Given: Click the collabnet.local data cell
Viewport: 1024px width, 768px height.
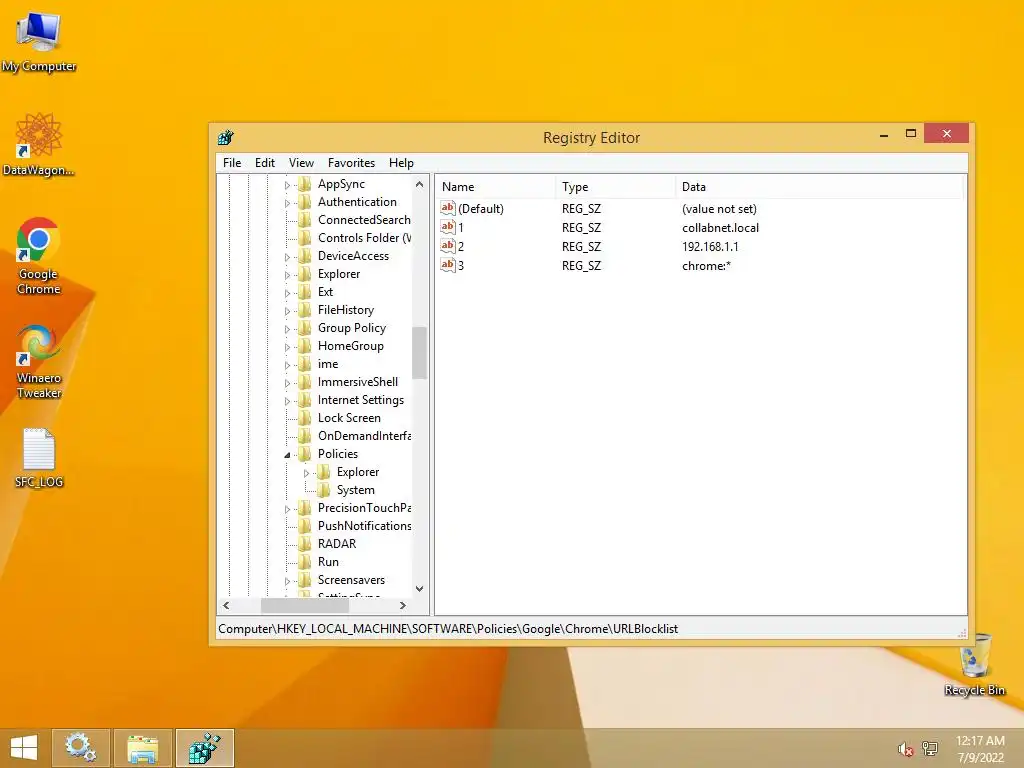Looking at the screenshot, I should pos(720,228).
